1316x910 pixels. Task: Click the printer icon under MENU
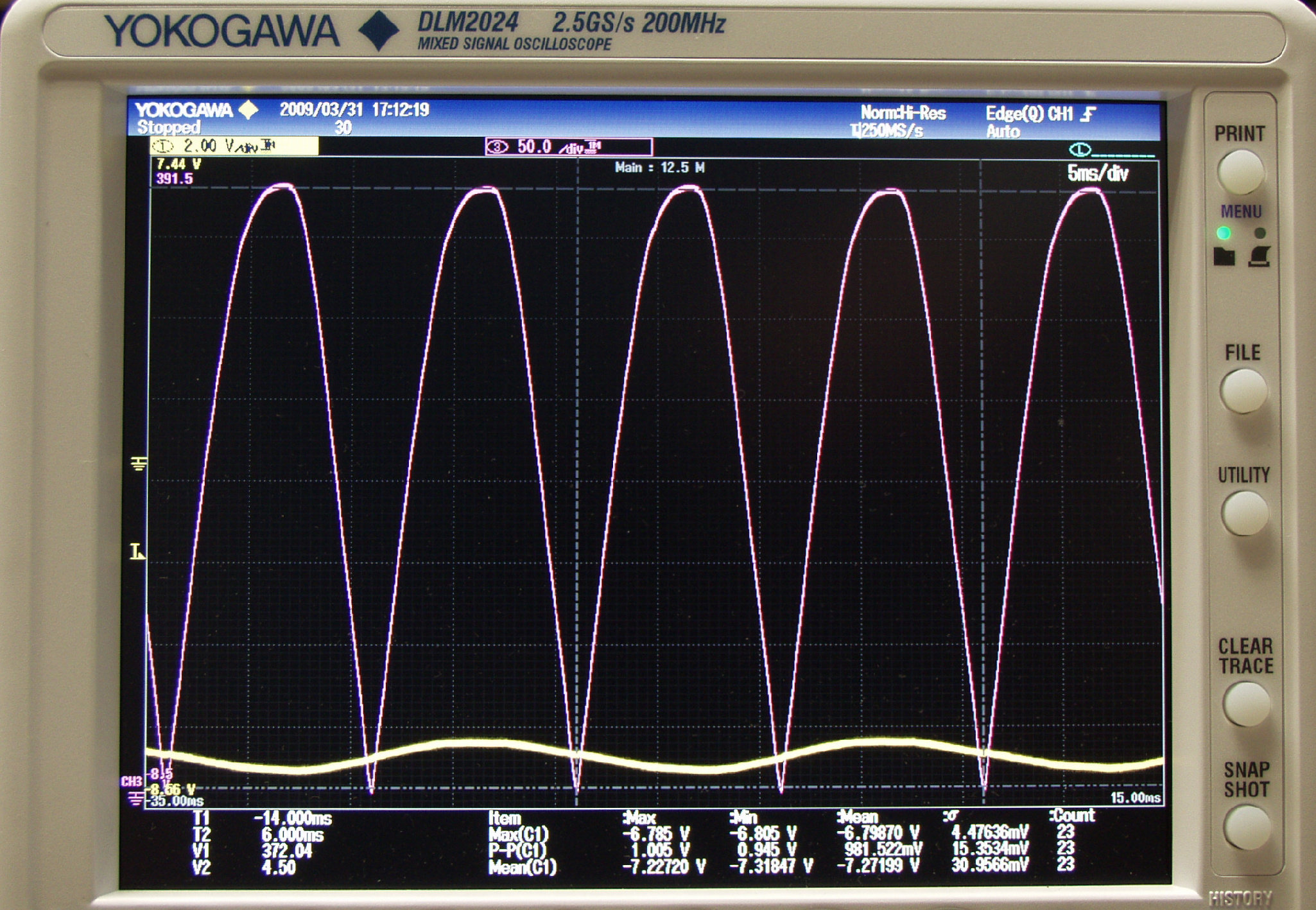pyautogui.click(x=1260, y=257)
